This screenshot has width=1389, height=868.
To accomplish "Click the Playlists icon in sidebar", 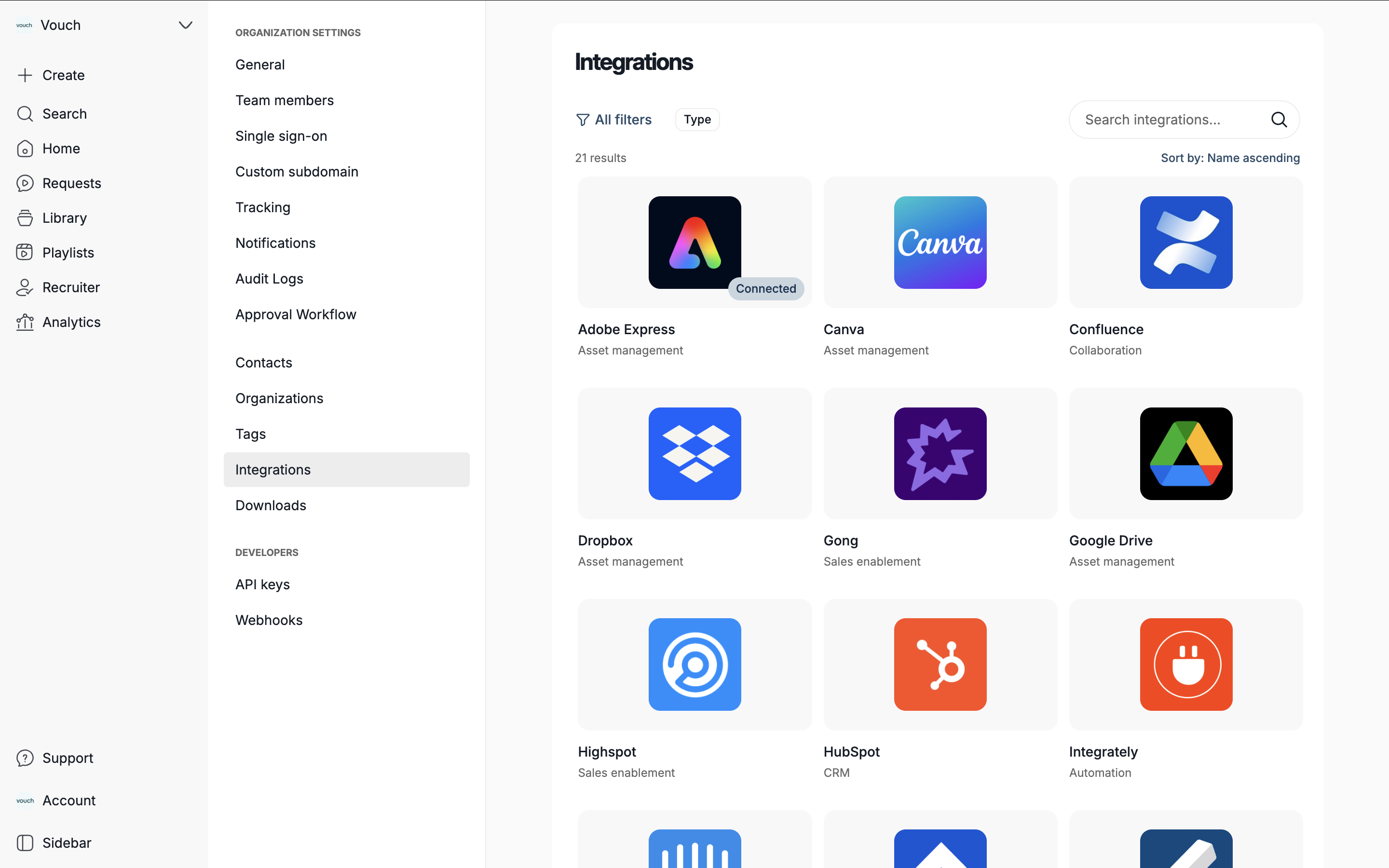I will 25,253.
